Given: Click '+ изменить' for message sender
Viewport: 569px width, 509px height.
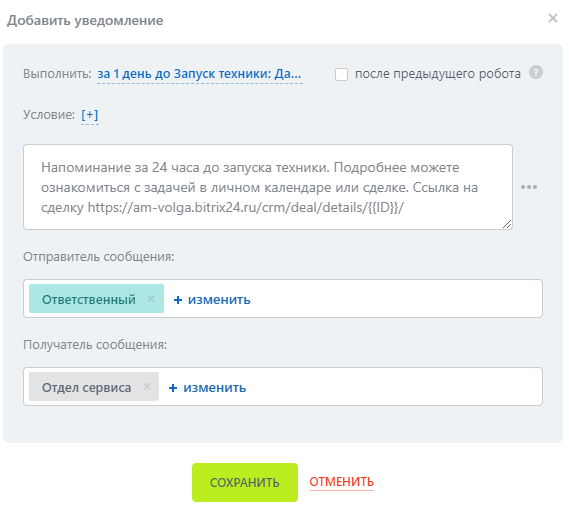Looking at the screenshot, I should pyautogui.click(x=212, y=300).
